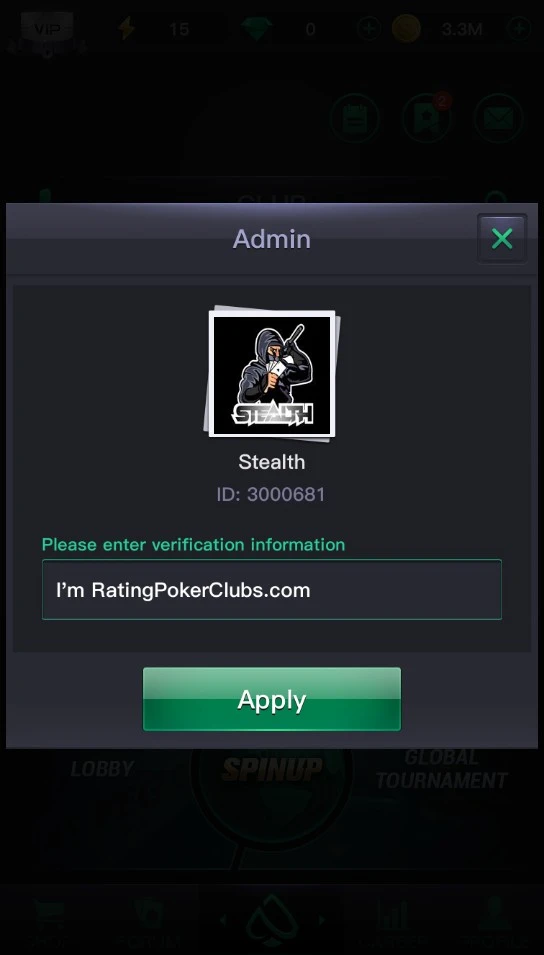Viewport: 544px width, 955px height.
Task: Open the Stealth club avatar image
Action: coord(272,374)
